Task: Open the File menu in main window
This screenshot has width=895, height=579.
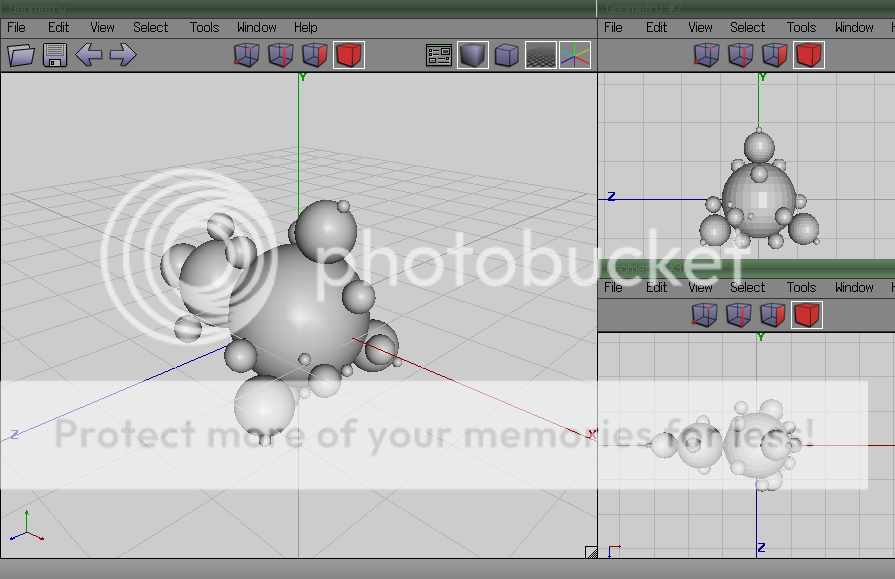Action: pyautogui.click(x=16, y=27)
